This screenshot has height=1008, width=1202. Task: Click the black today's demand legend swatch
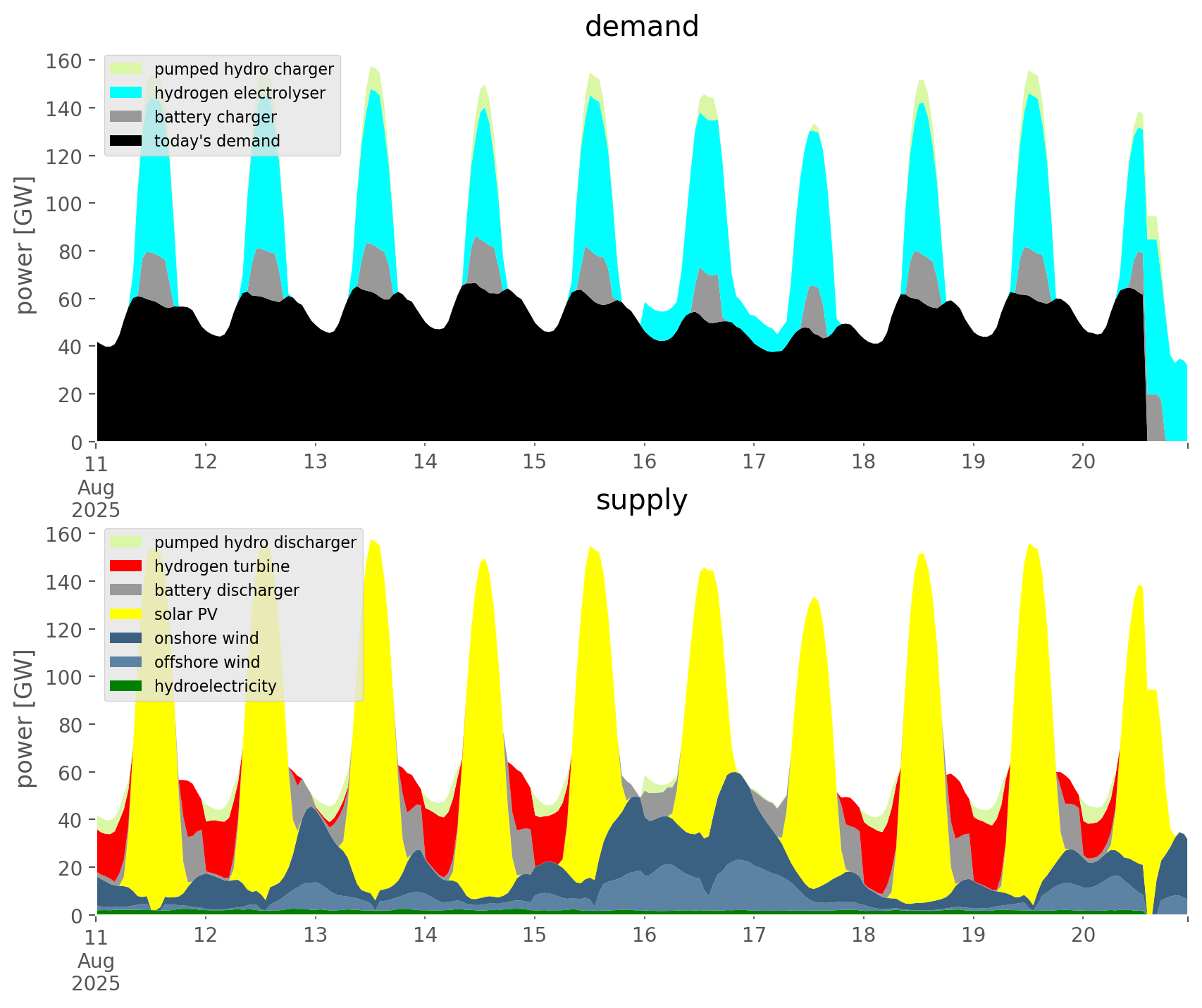(126, 141)
